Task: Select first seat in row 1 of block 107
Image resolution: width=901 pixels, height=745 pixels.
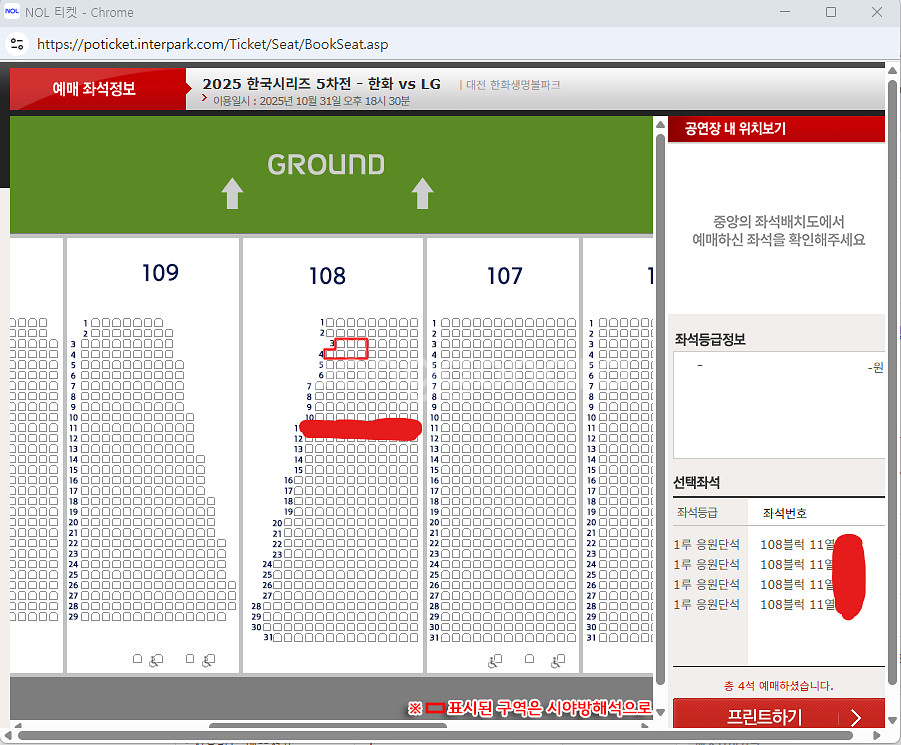Action: click(446, 323)
